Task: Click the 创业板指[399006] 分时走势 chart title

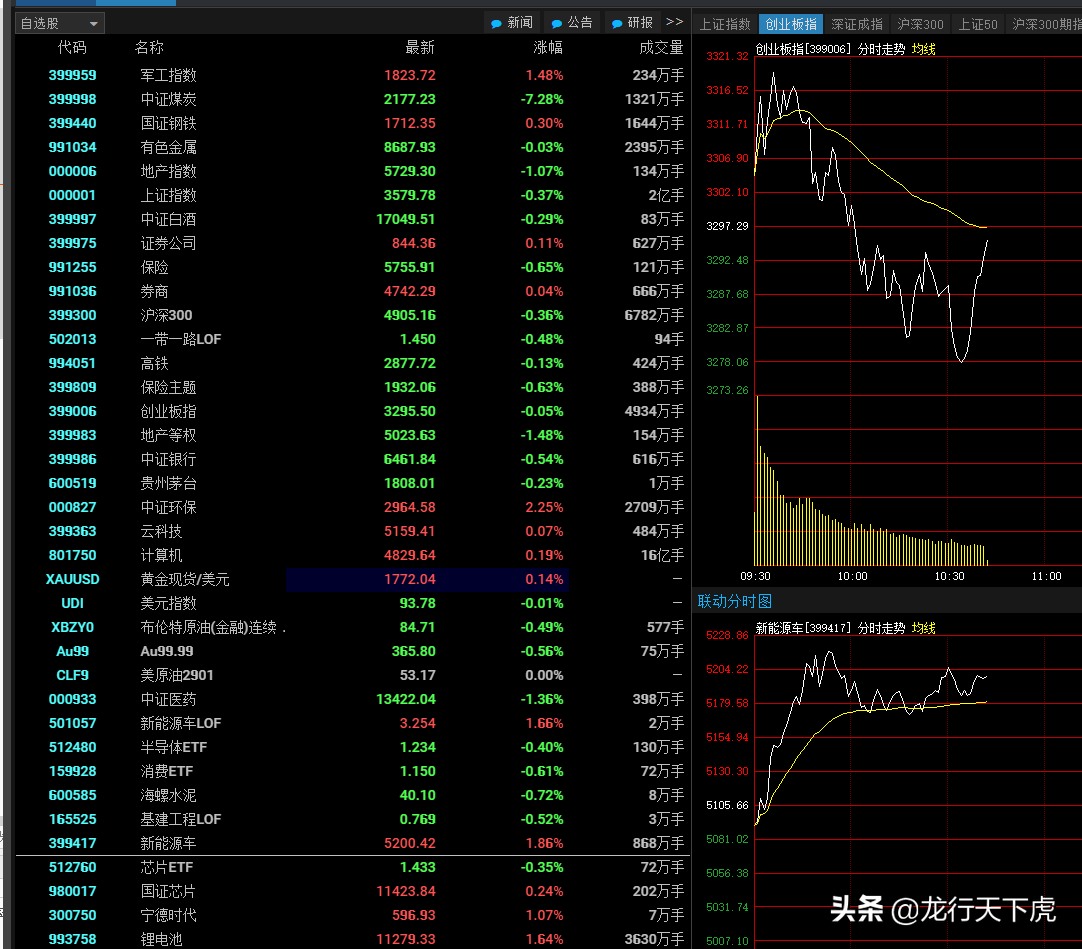Action: (x=830, y=49)
